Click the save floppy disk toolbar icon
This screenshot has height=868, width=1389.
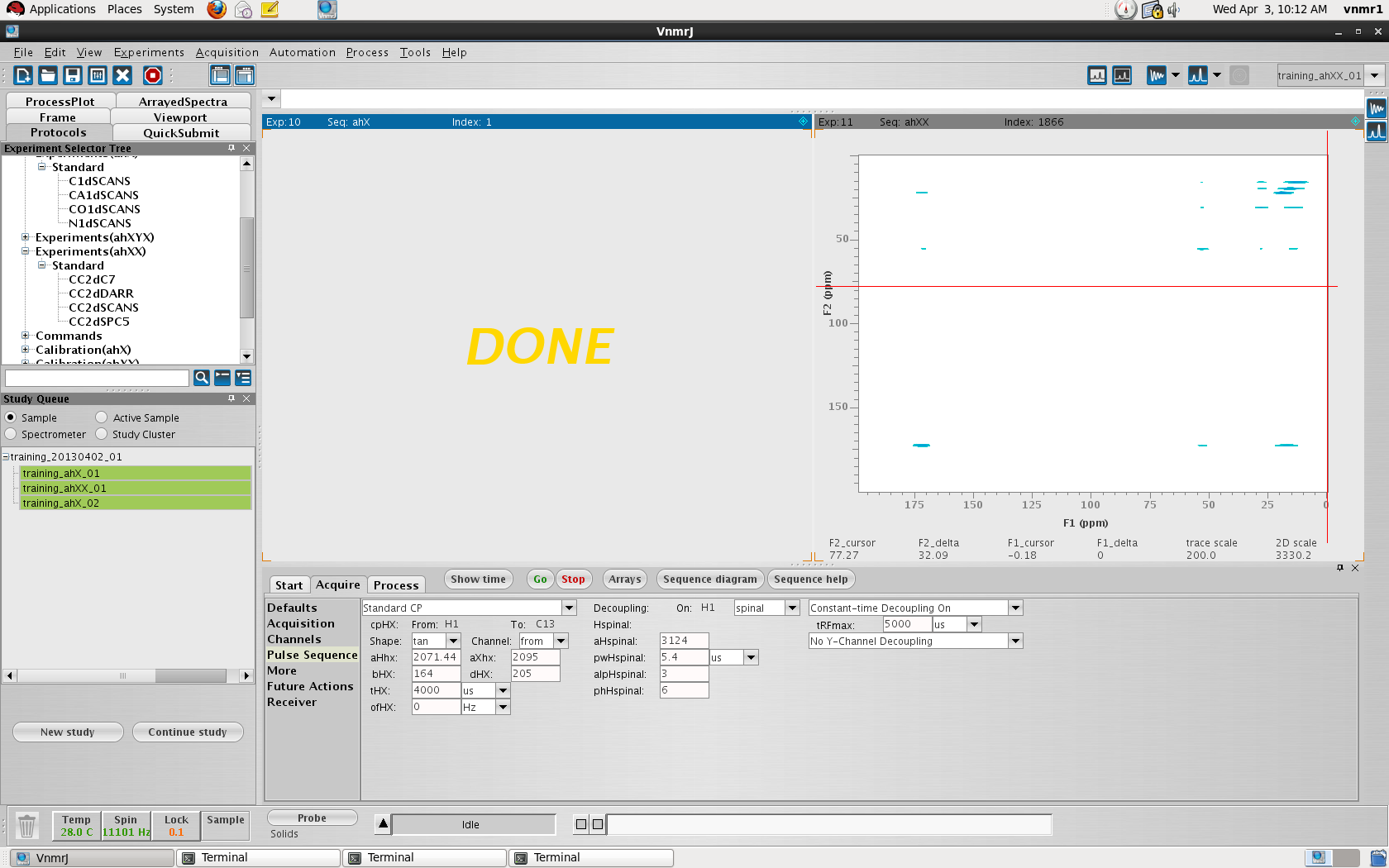coord(73,76)
